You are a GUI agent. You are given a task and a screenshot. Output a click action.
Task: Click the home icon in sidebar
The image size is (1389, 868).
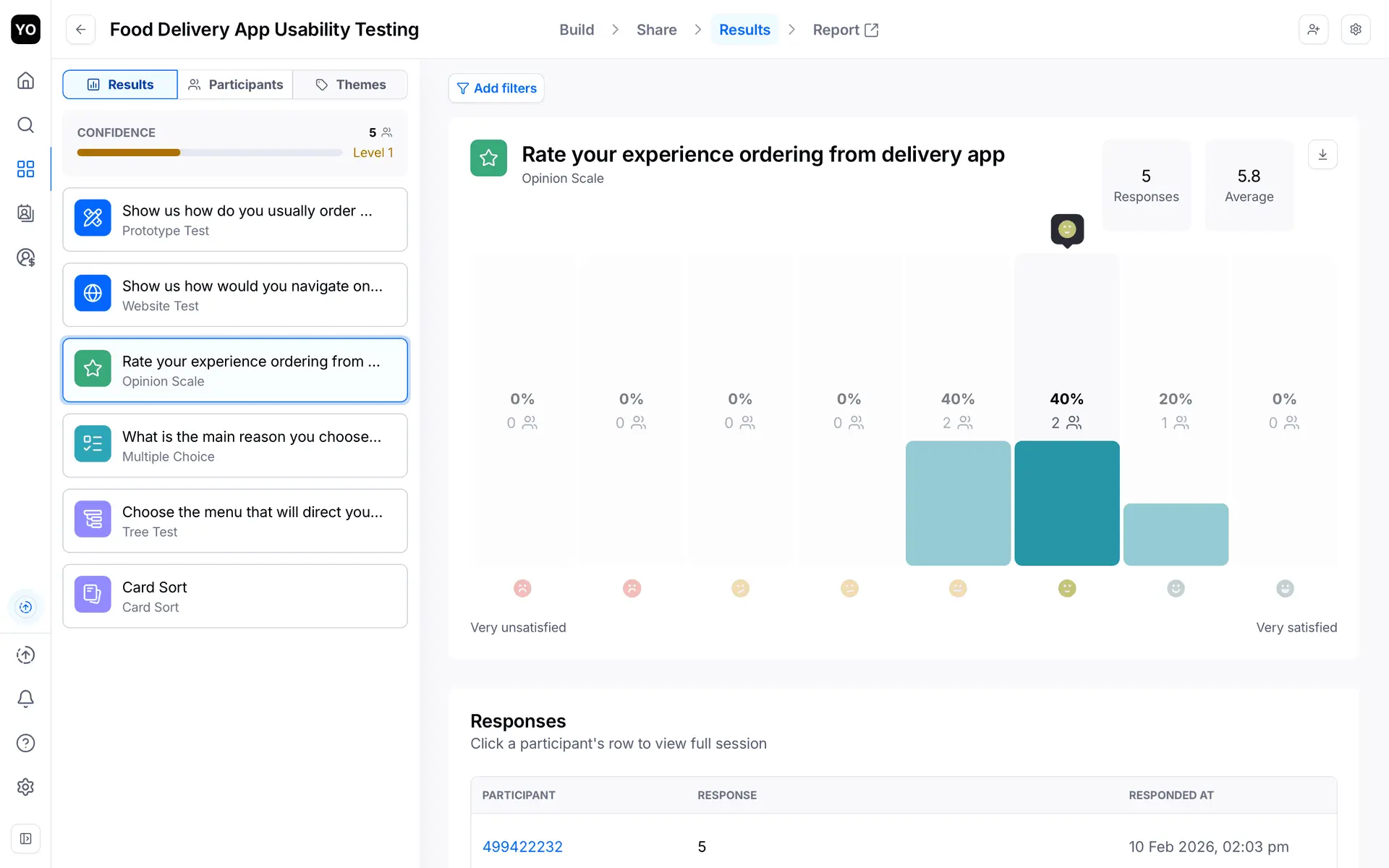point(25,80)
